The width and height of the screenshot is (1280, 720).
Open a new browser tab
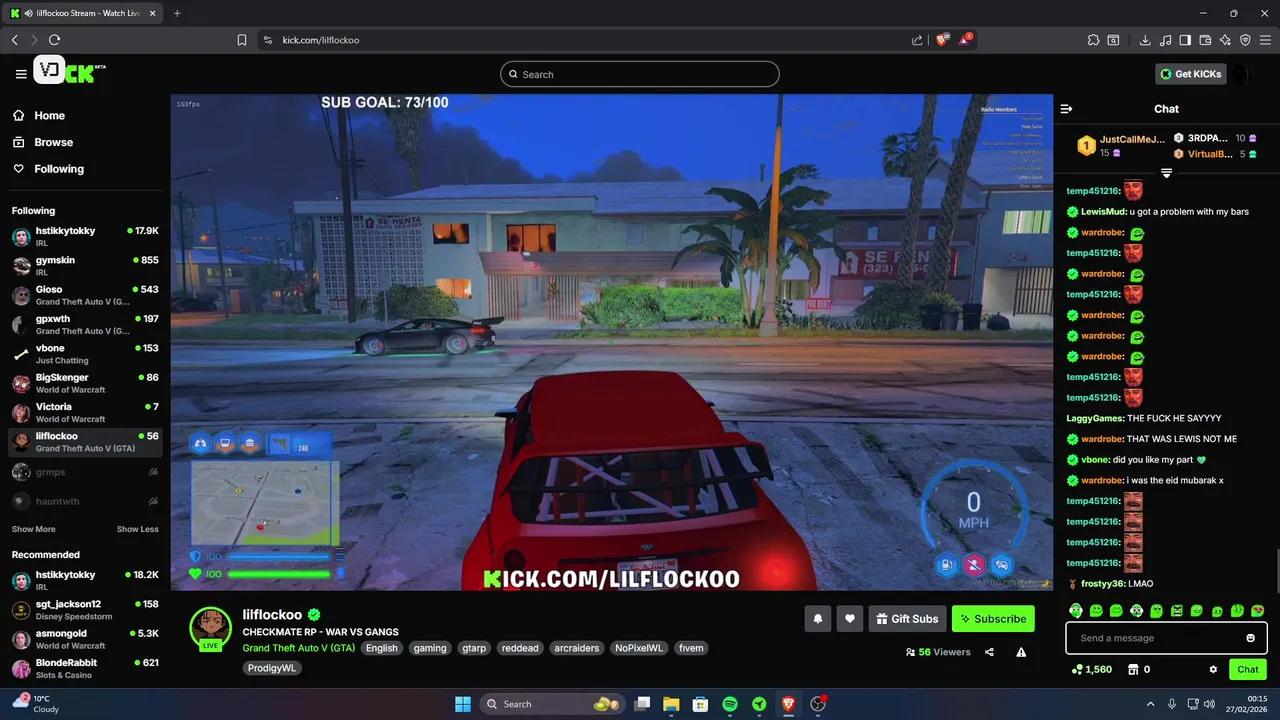pos(177,13)
